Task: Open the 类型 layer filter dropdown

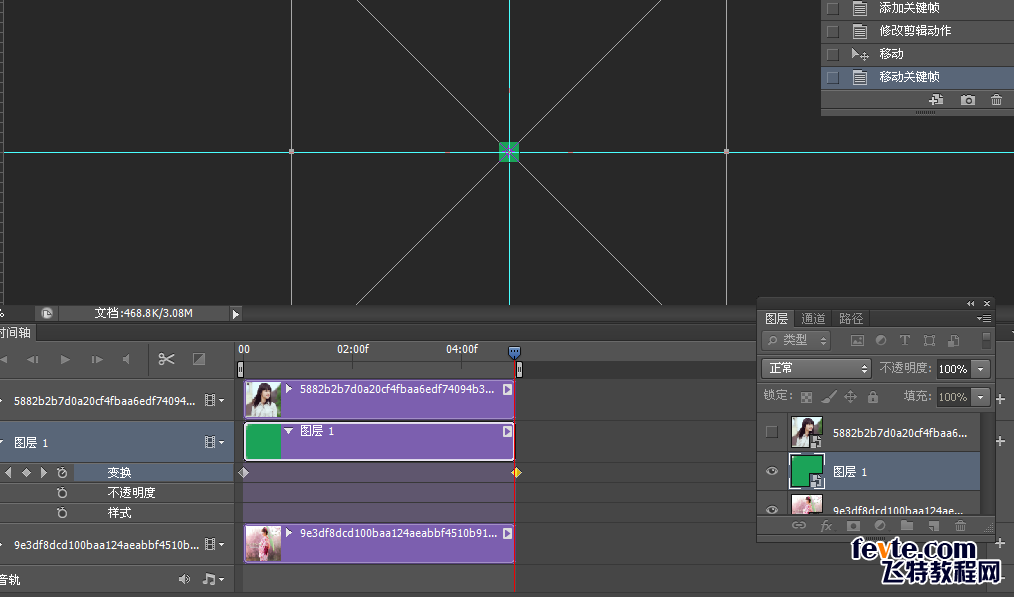Action: tap(796, 340)
